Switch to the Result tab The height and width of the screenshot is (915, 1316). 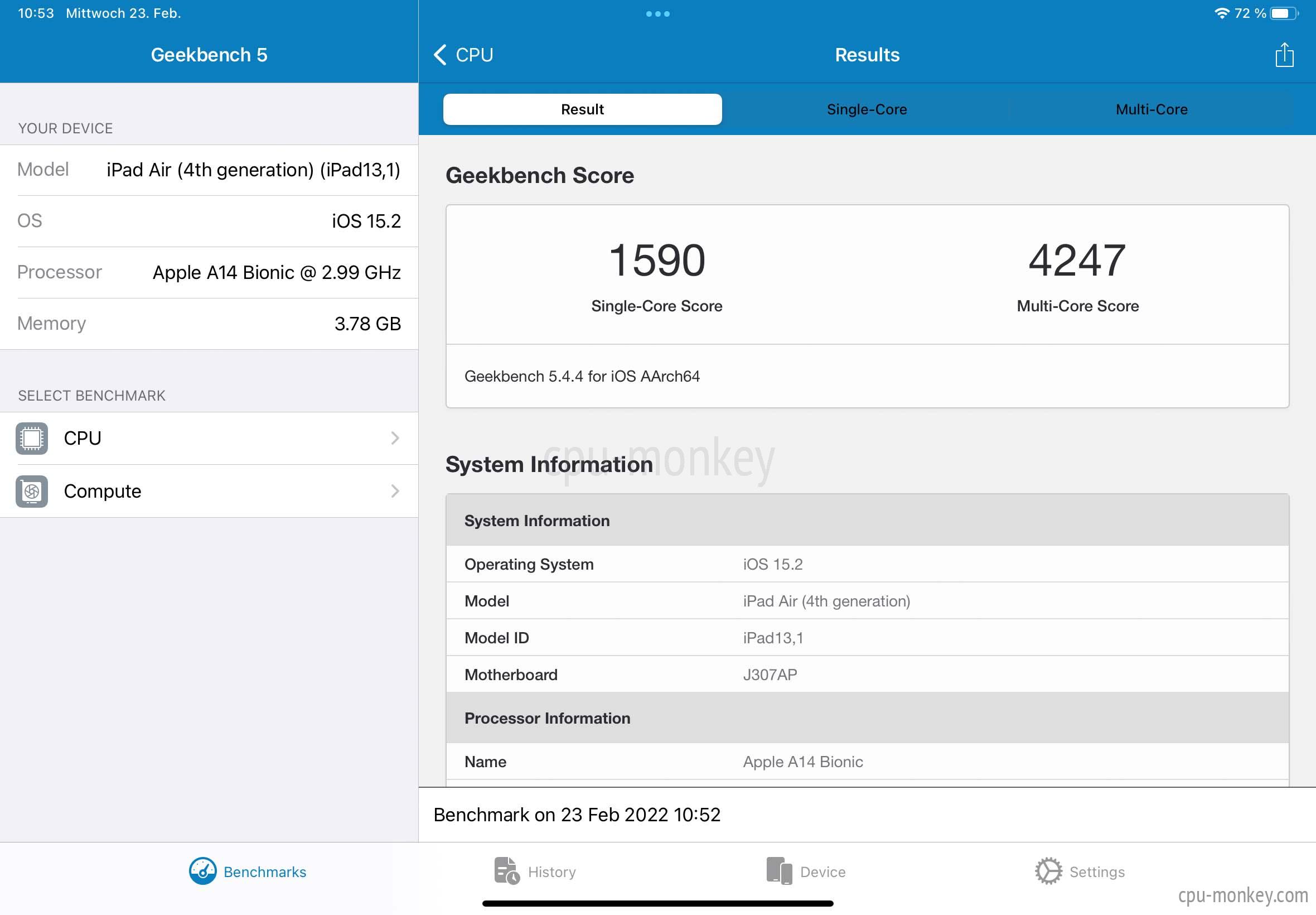(582, 109)
